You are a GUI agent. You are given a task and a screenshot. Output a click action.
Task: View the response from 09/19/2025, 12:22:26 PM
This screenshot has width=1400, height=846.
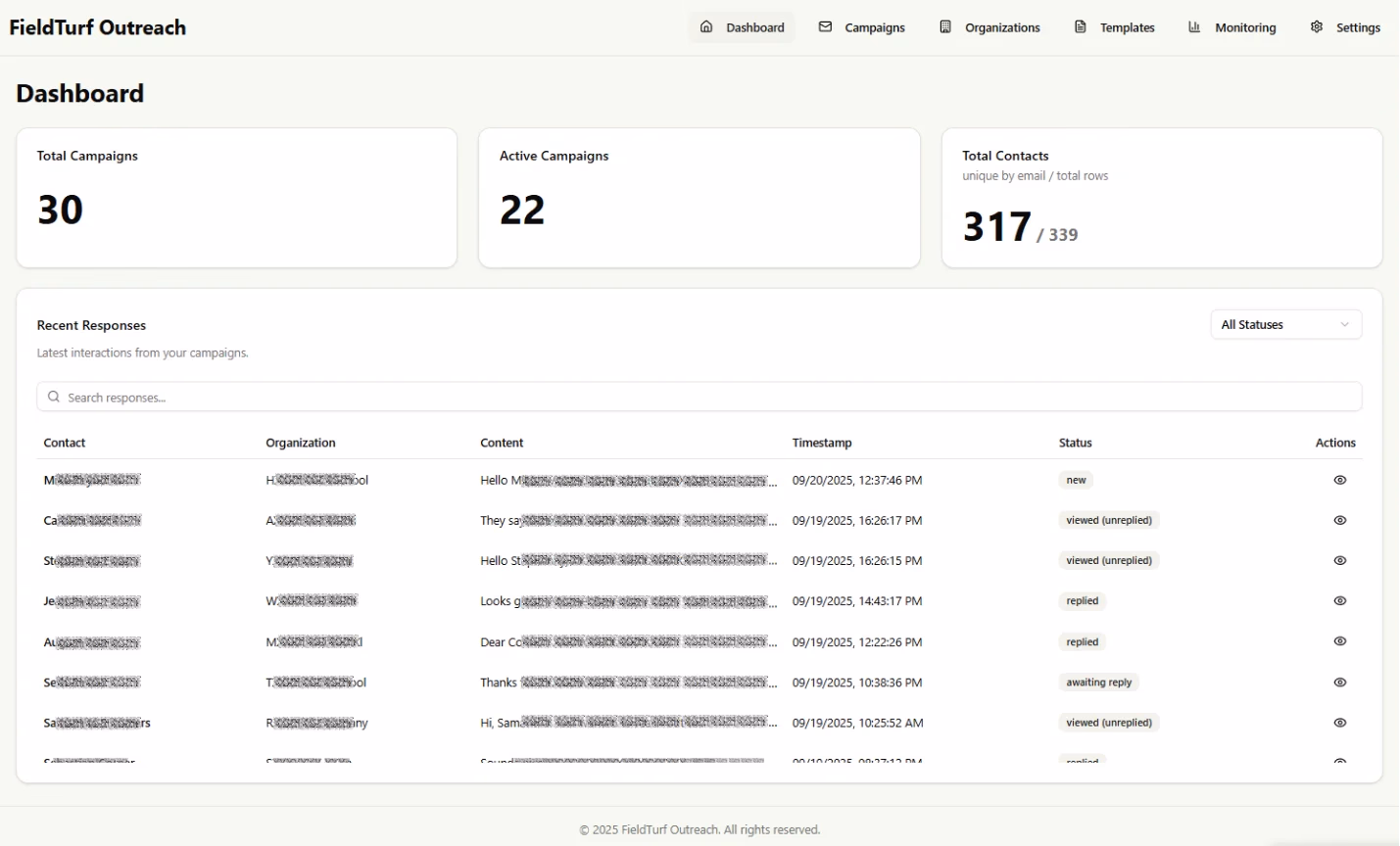pos(1340,641)
